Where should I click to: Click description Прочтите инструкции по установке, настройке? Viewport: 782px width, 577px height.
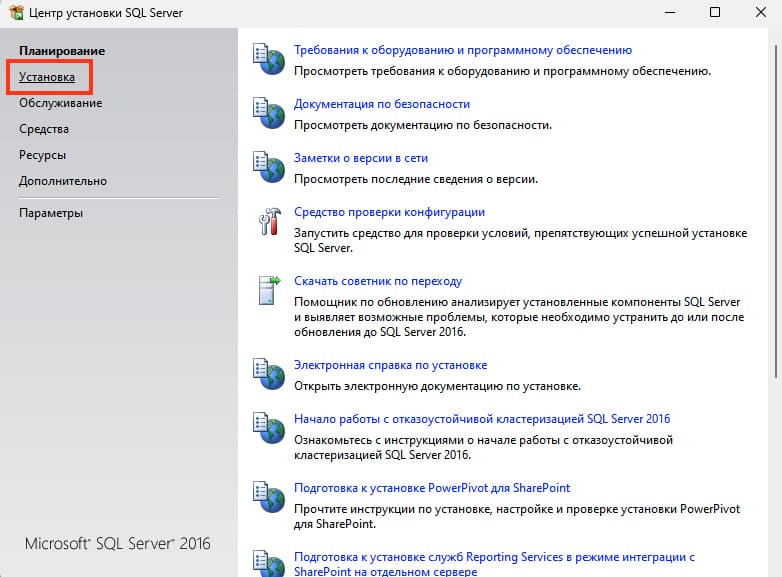517,516
